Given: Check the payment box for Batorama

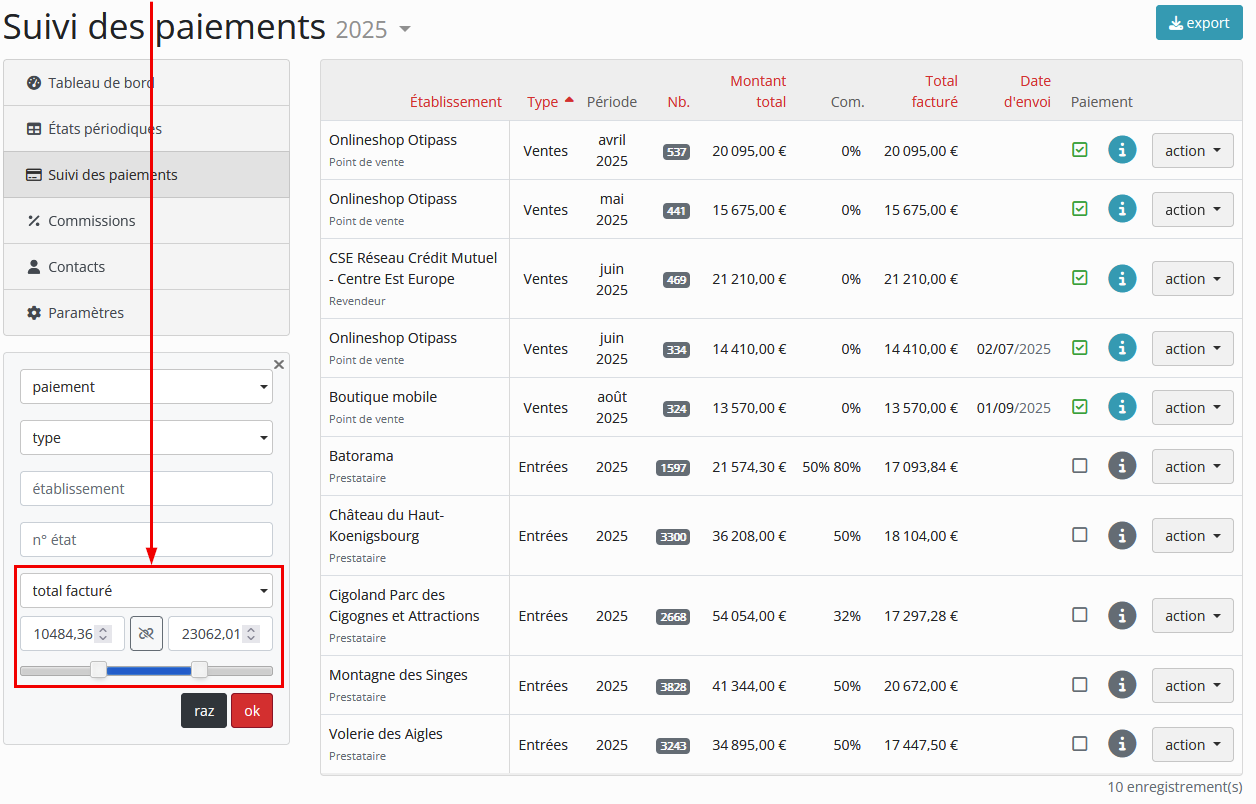Looking at the screenshot, I should pos(1079,466).
